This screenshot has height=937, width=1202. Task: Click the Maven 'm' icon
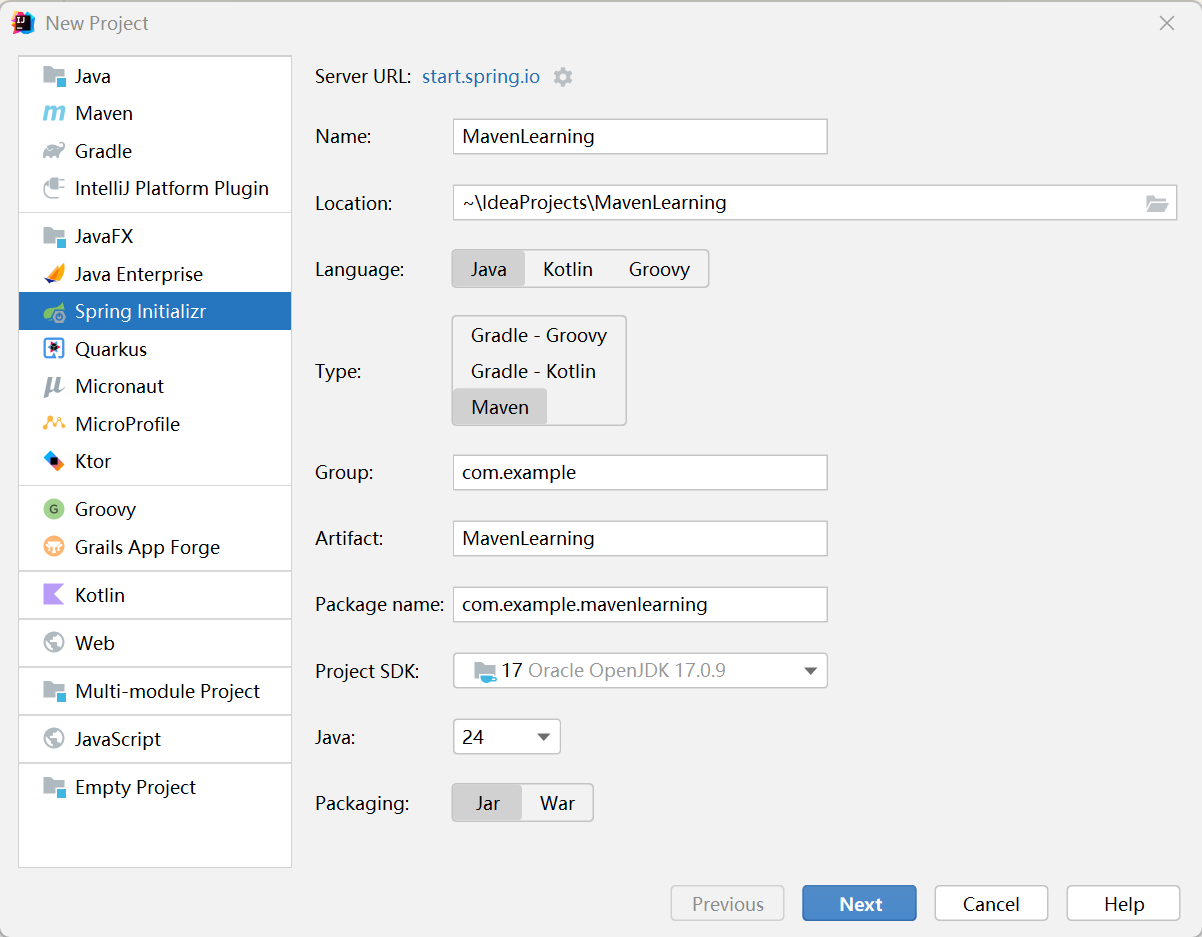coord(54,114)
